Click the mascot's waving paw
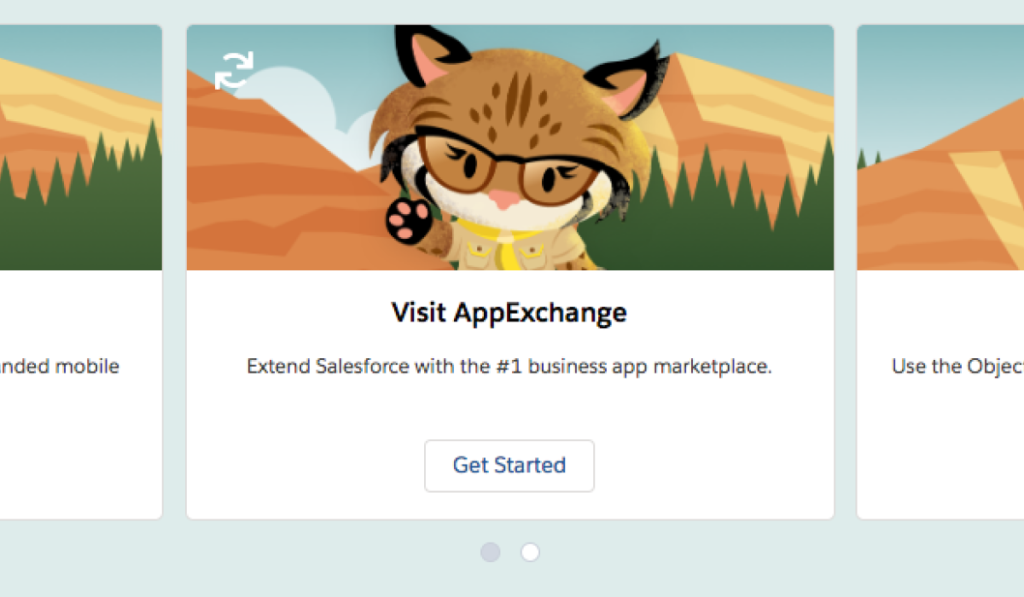 [x=408, y=218]
